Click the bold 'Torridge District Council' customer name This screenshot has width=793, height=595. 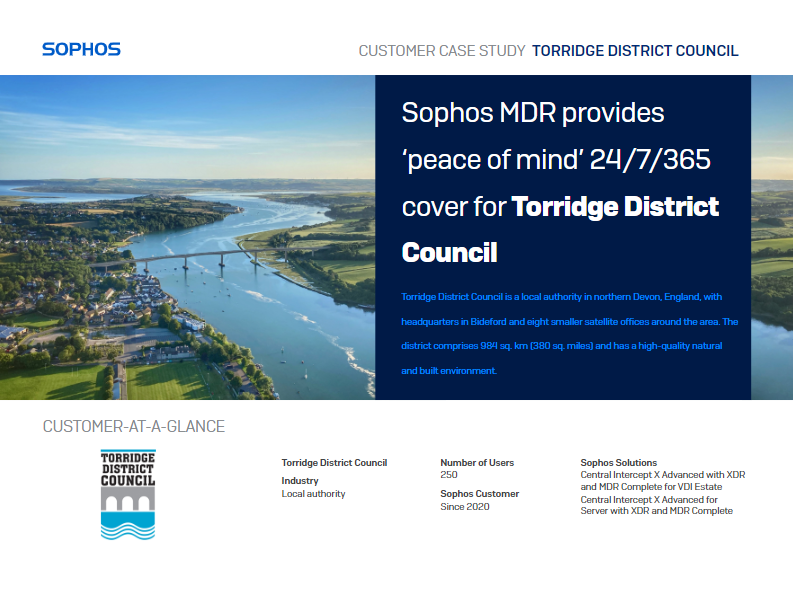tap(334, 463)
